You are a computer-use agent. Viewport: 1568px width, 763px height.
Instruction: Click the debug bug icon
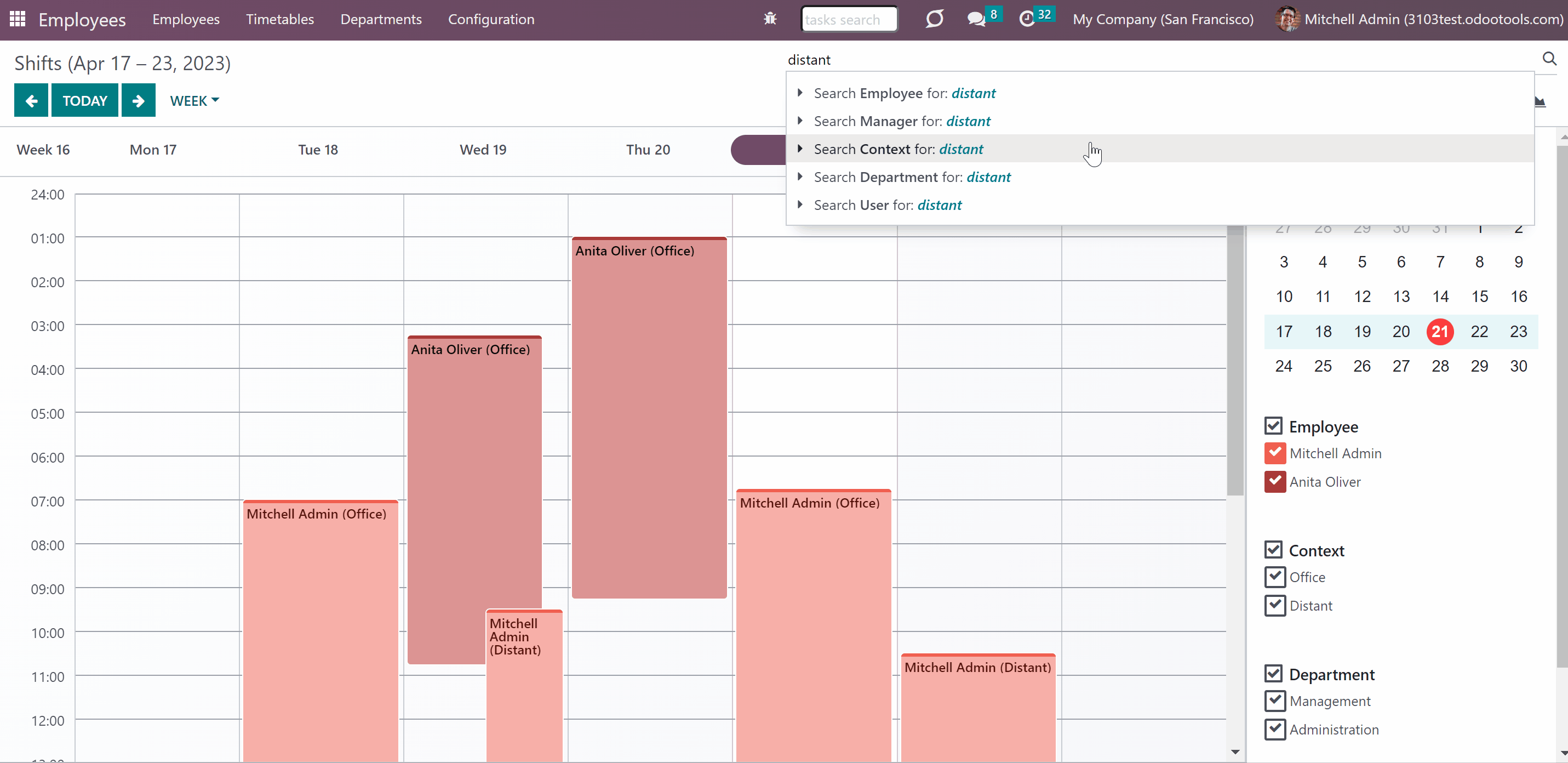(770, 19)
